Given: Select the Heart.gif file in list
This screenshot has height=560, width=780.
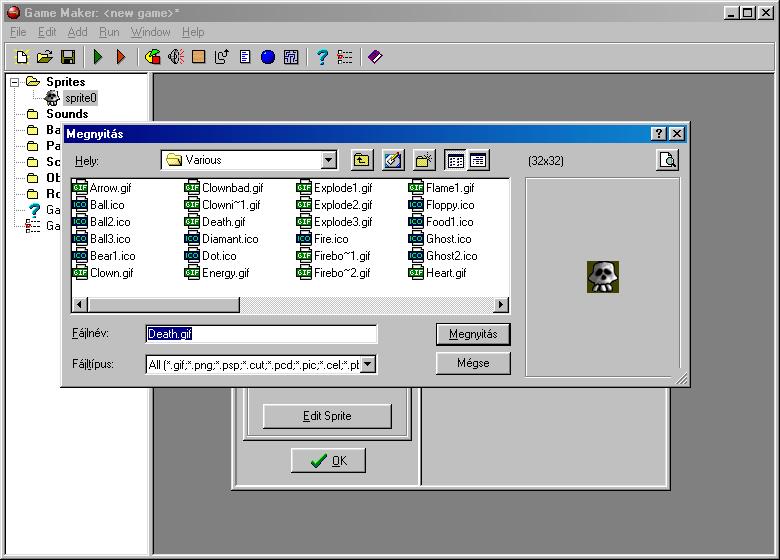Looking at the screenshot, I should click(446, 273).
